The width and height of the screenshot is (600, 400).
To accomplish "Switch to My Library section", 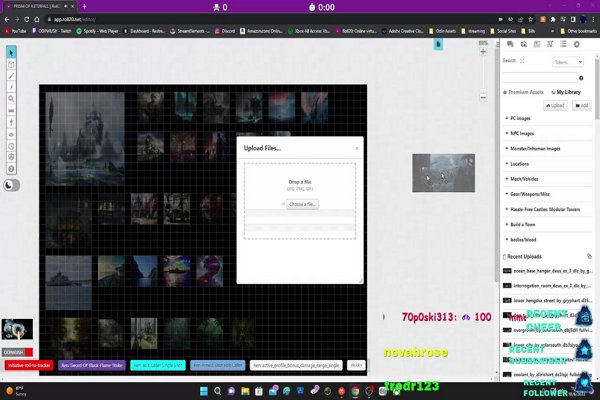I will click(x=566, y=92).
